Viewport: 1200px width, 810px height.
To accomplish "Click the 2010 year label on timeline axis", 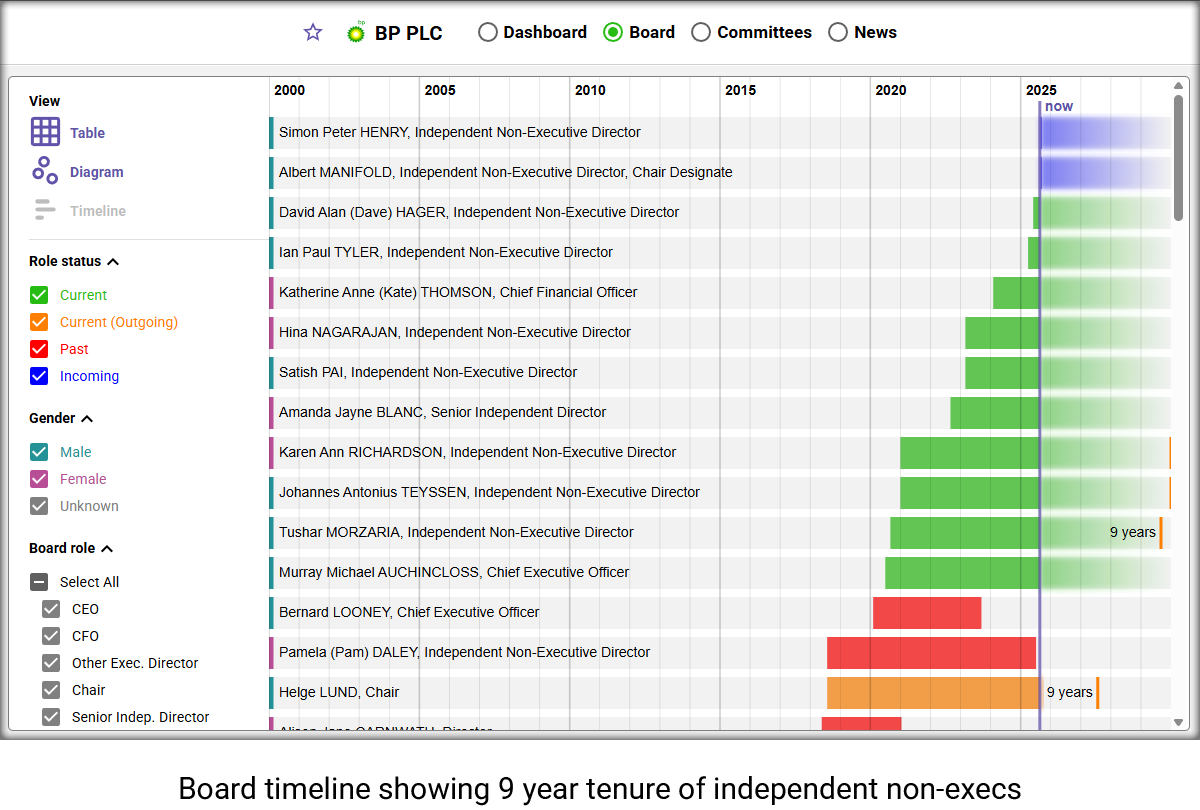I will pyautogui.click(x=590, y=90).
